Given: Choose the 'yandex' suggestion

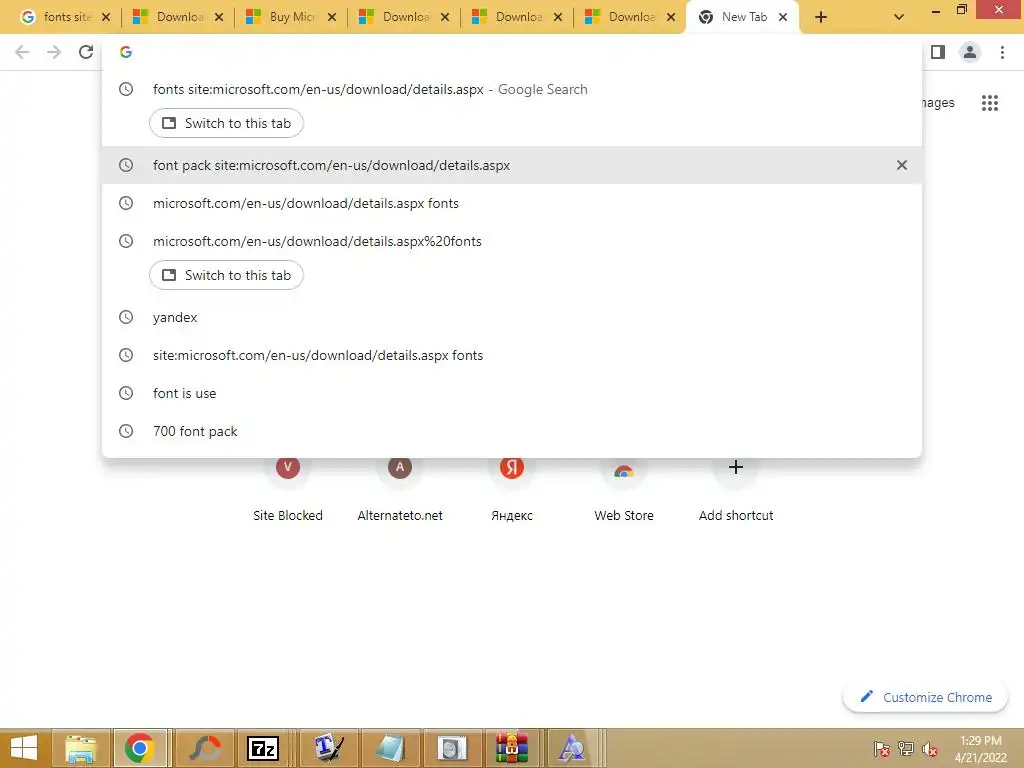Looking at the screenshot, I should pyautogui.click(x=512, y=317).
